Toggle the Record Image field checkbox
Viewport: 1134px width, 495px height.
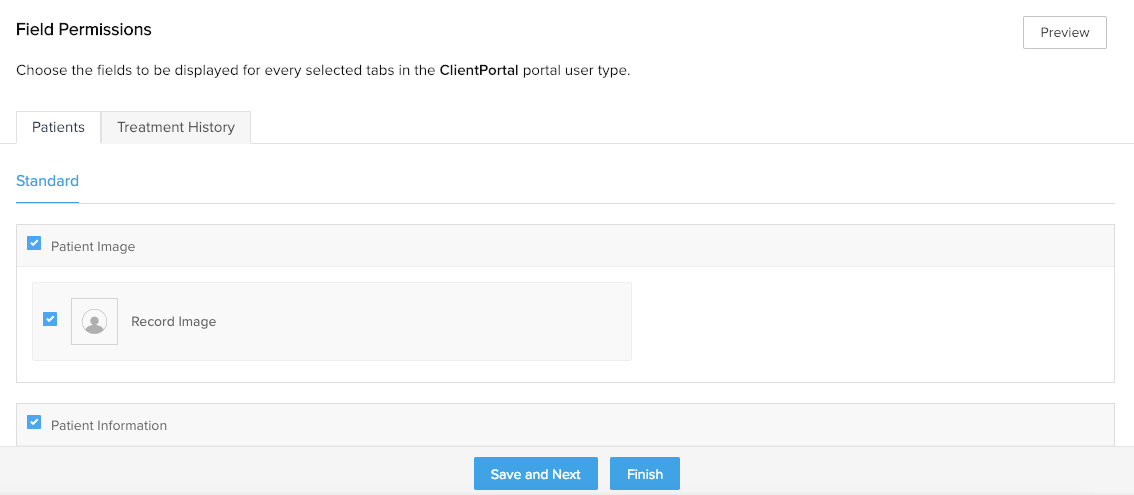tap(50, 319)
